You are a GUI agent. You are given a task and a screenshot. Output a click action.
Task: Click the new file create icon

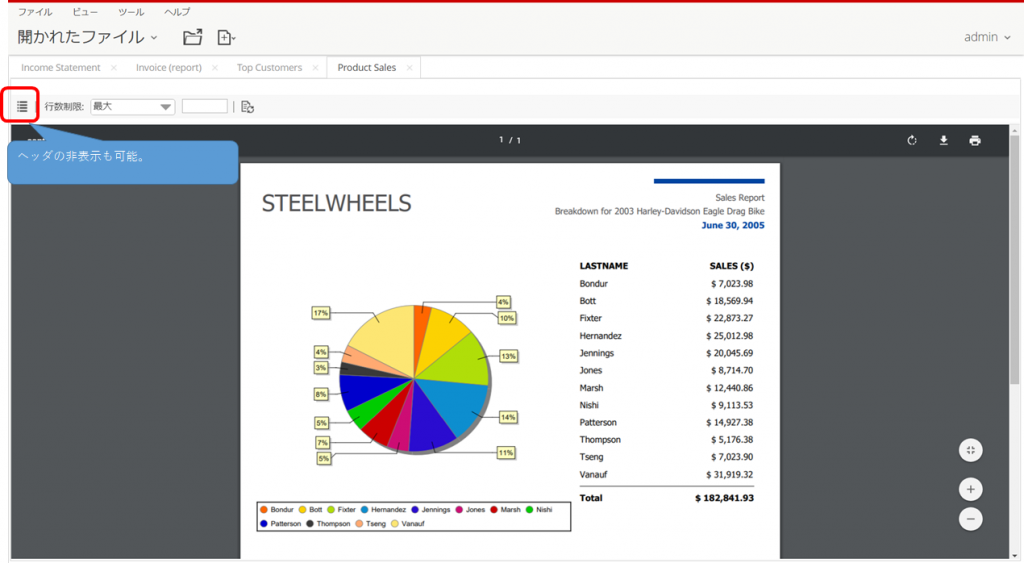[225, 38]
